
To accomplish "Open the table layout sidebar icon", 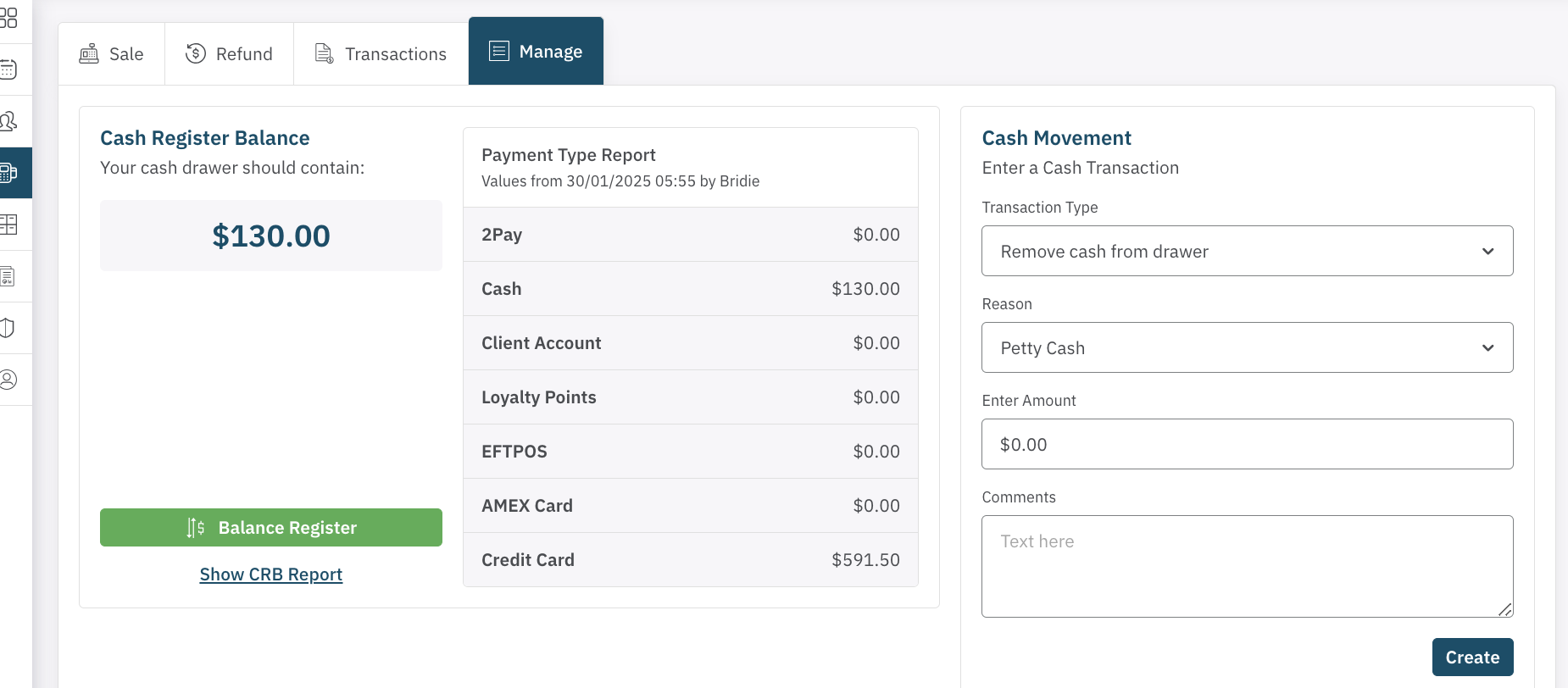I will tap(8, 225).
